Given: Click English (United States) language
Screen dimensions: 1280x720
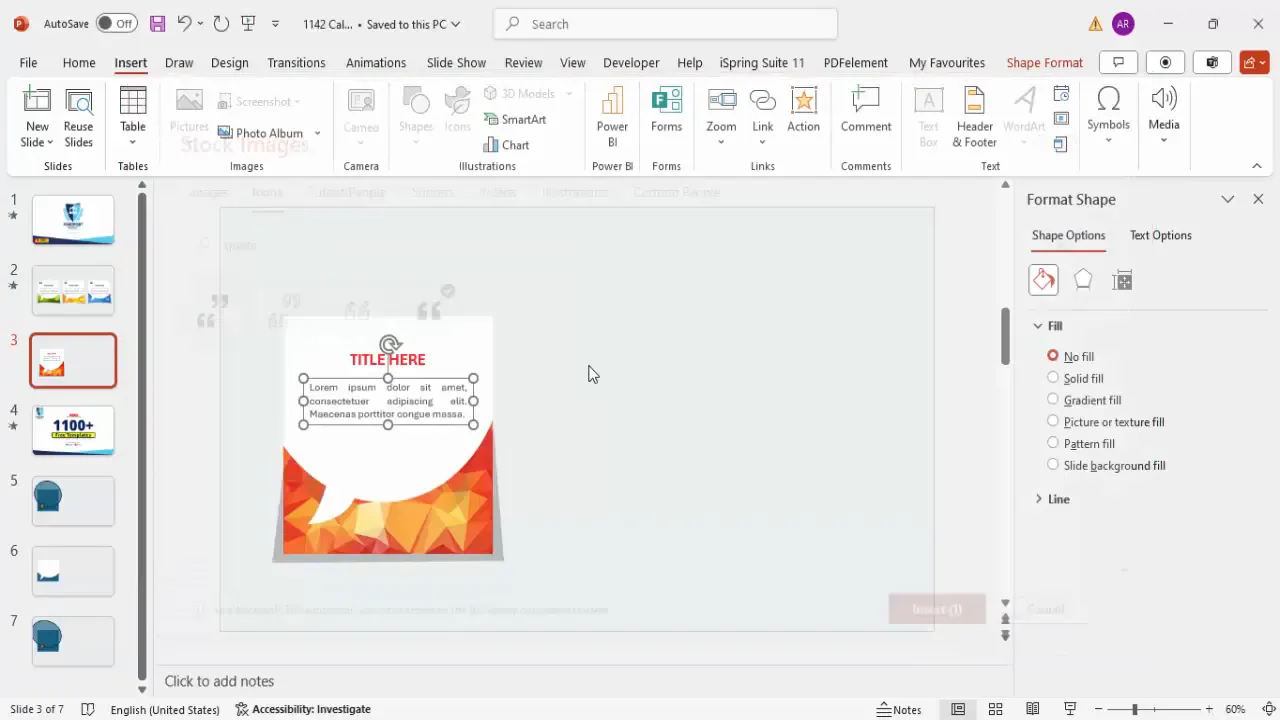Looking at the screenshot, I should (165, 709).
